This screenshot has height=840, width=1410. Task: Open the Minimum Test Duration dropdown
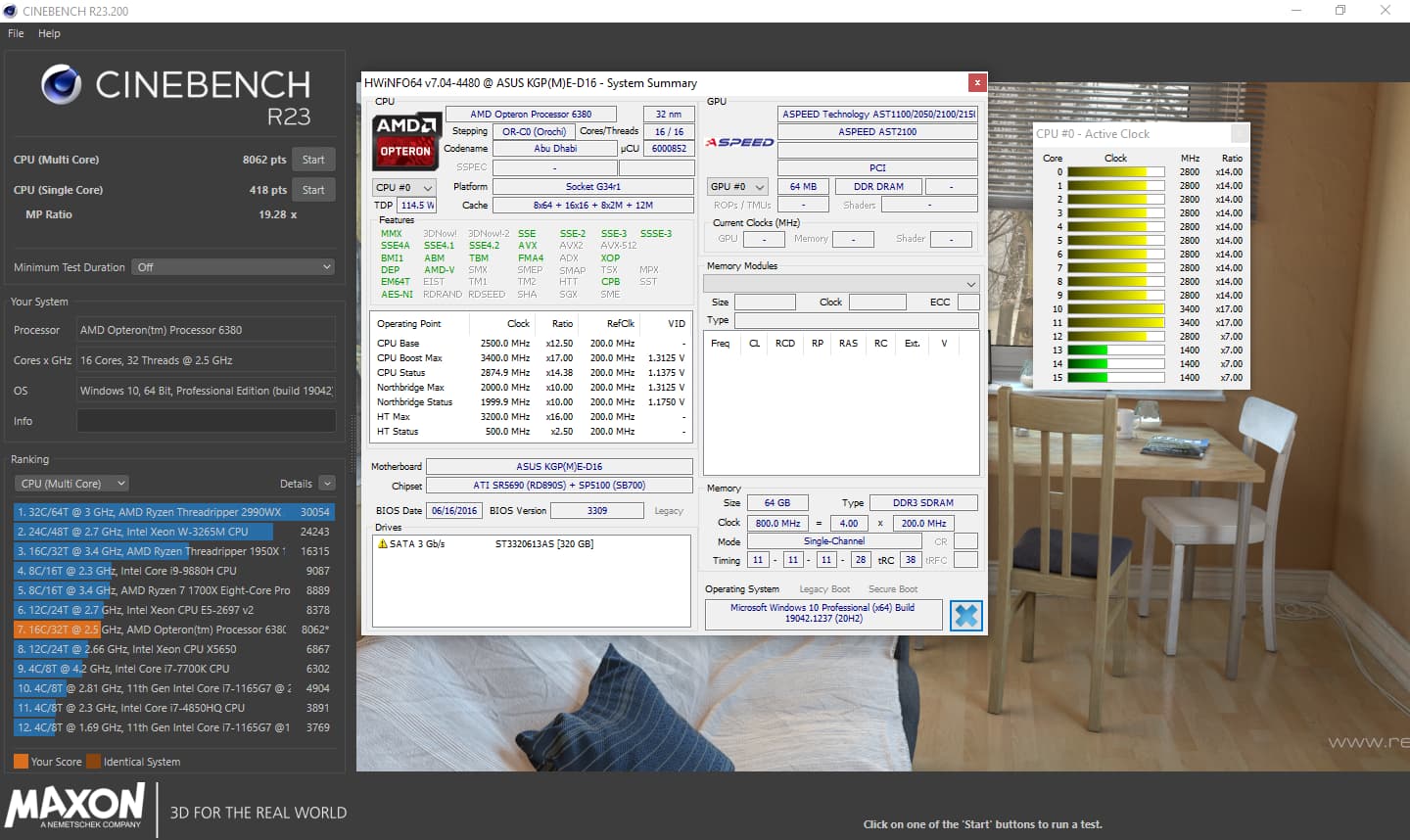(233, 267)
